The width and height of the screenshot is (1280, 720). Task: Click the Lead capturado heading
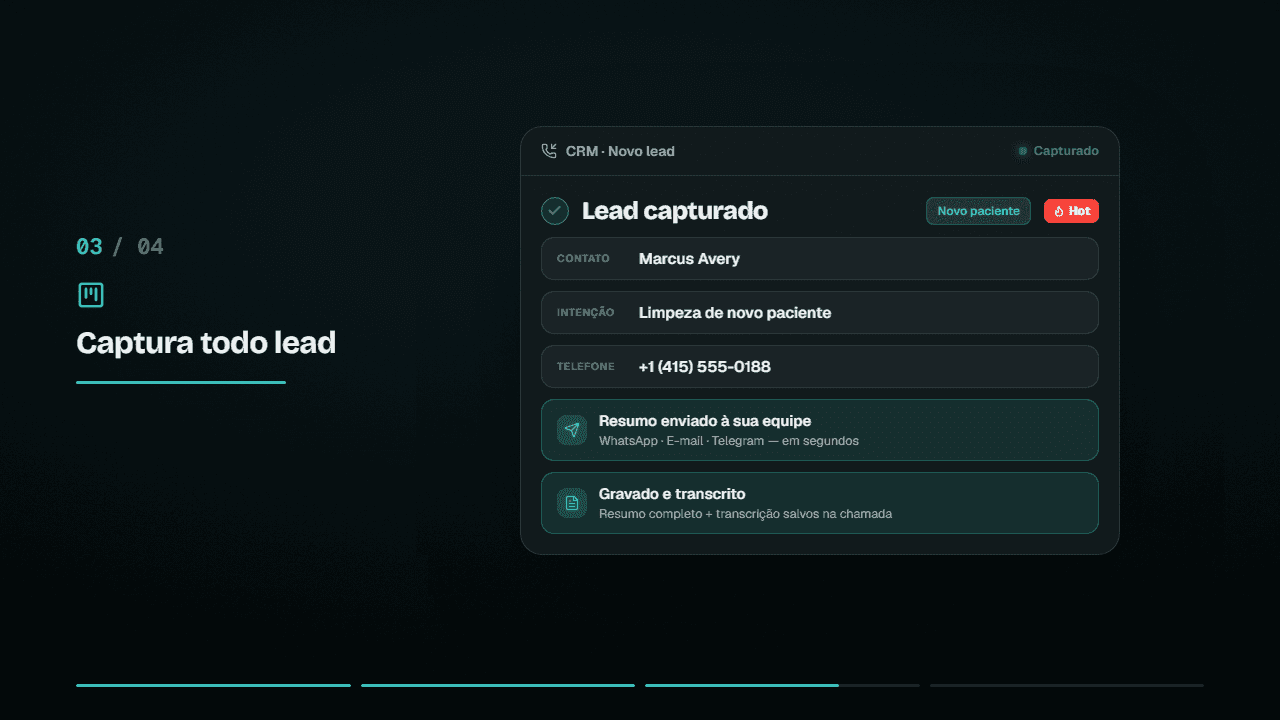coord(675,211)
